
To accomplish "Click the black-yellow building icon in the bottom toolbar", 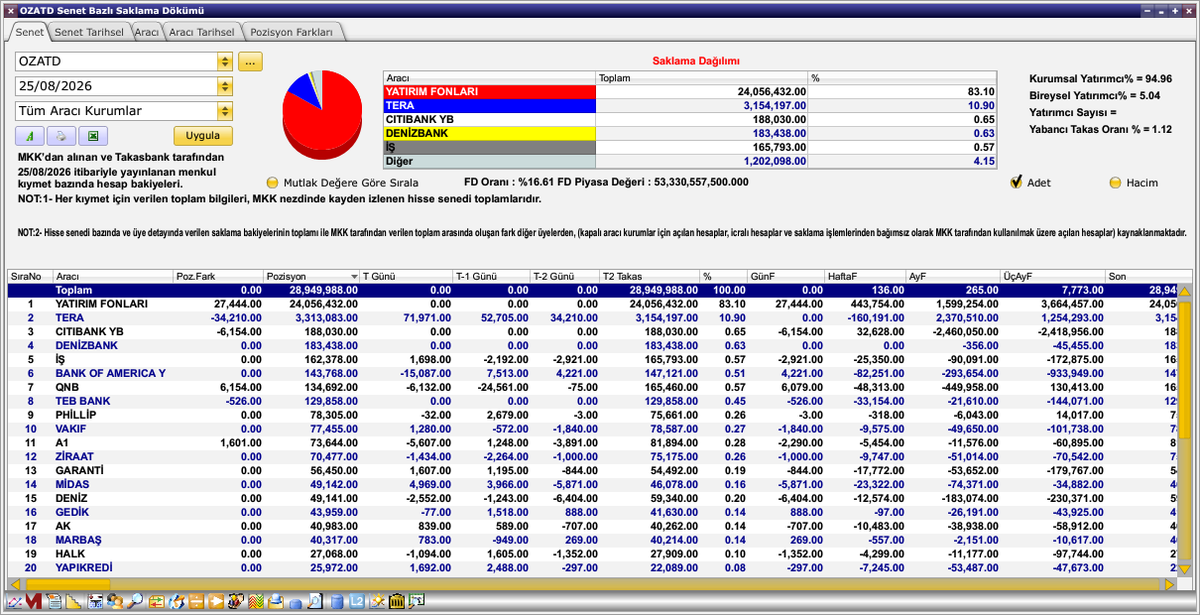I will pos(397,601).
